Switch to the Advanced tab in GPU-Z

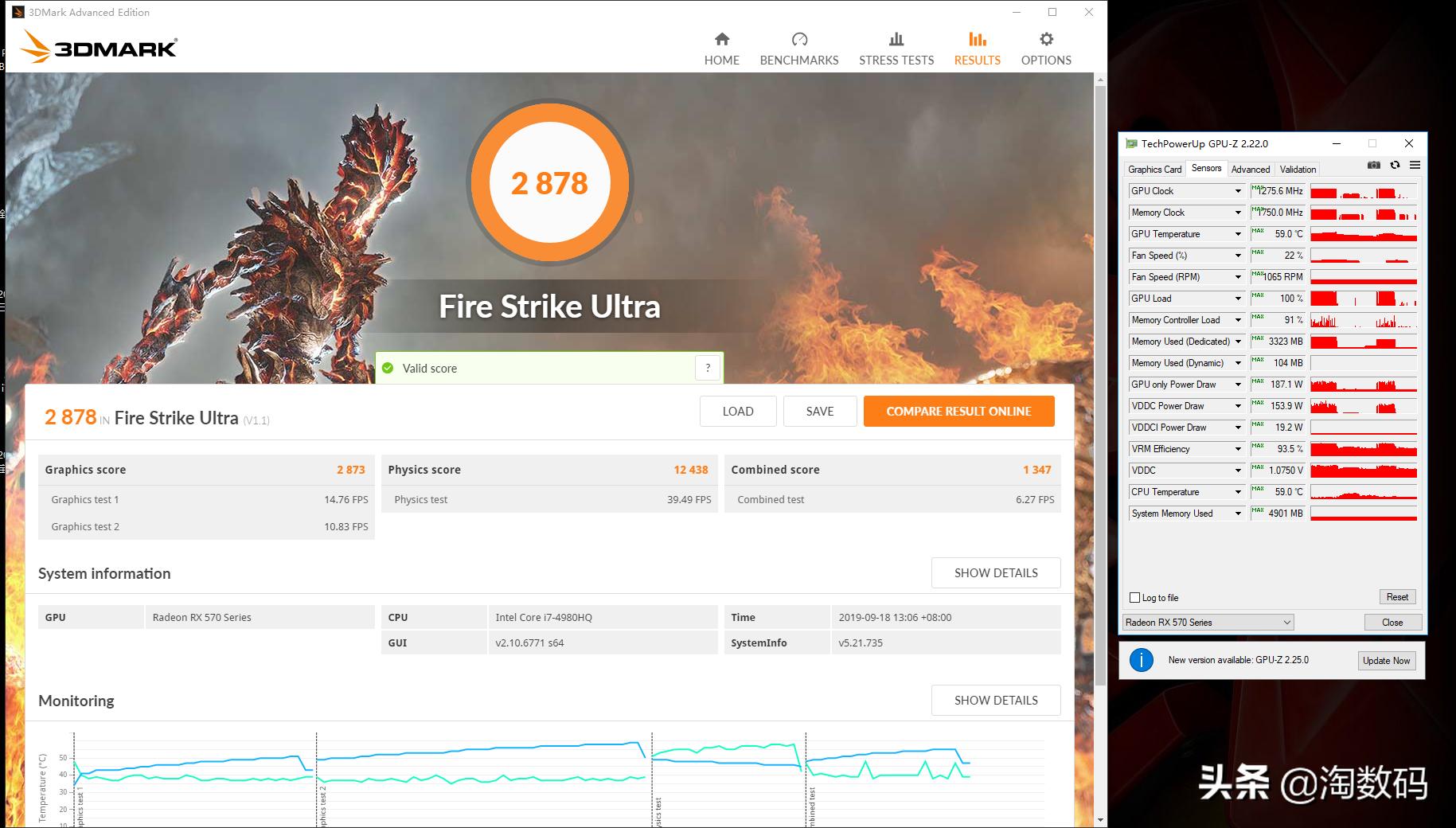click(x=1251, y=169)
